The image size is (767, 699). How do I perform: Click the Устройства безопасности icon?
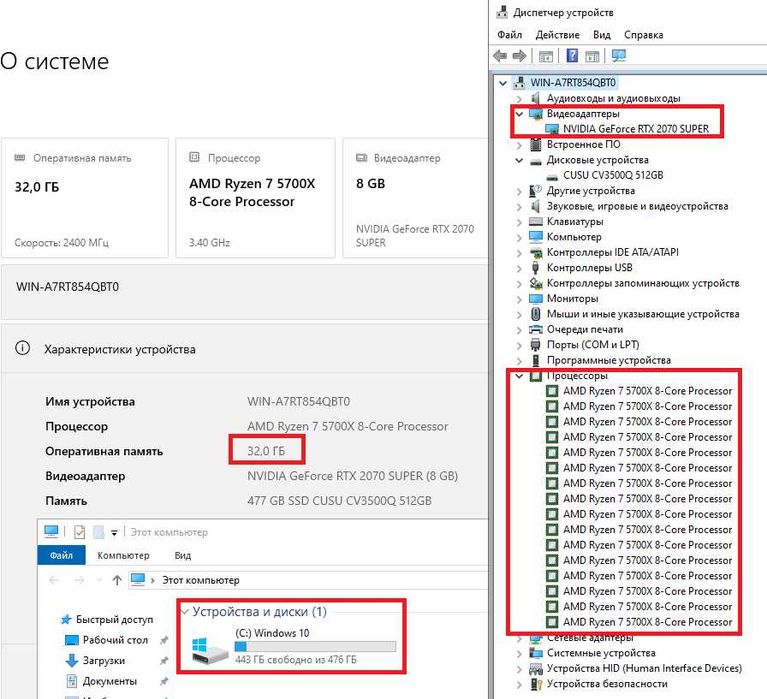(x=536, y=684)
